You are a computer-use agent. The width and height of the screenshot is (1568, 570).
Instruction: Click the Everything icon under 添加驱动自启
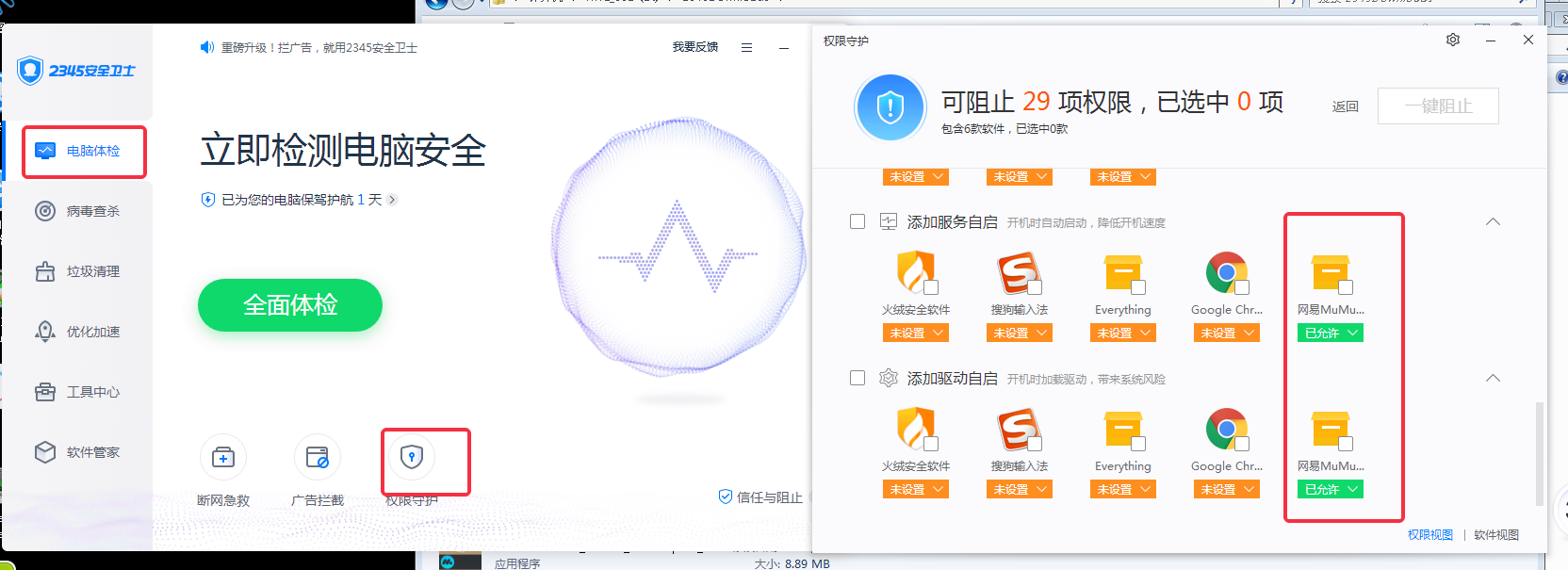pos(1122,430)
